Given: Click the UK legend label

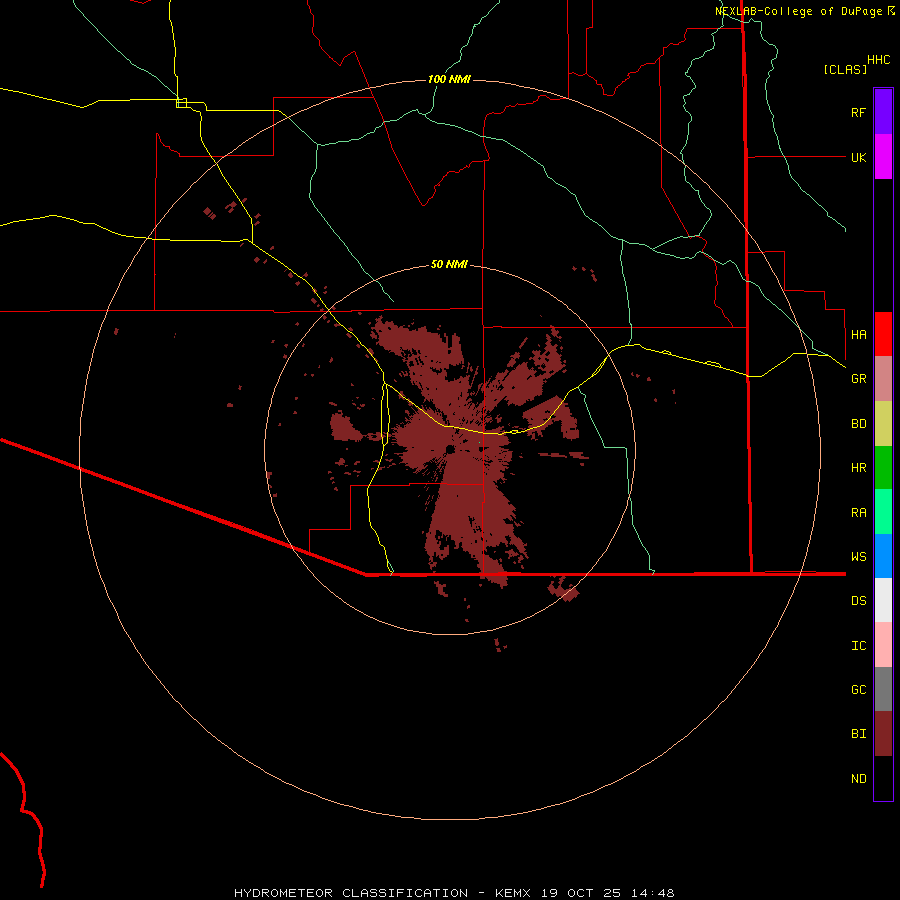Looking at the screenshot, I should coord(858,157).
